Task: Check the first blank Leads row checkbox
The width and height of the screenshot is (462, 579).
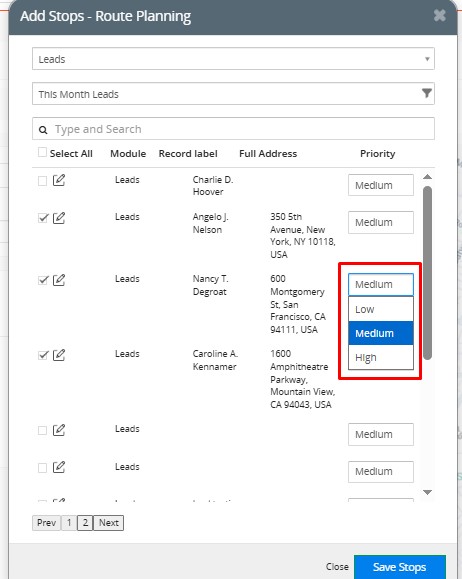Action: (42, 430)
